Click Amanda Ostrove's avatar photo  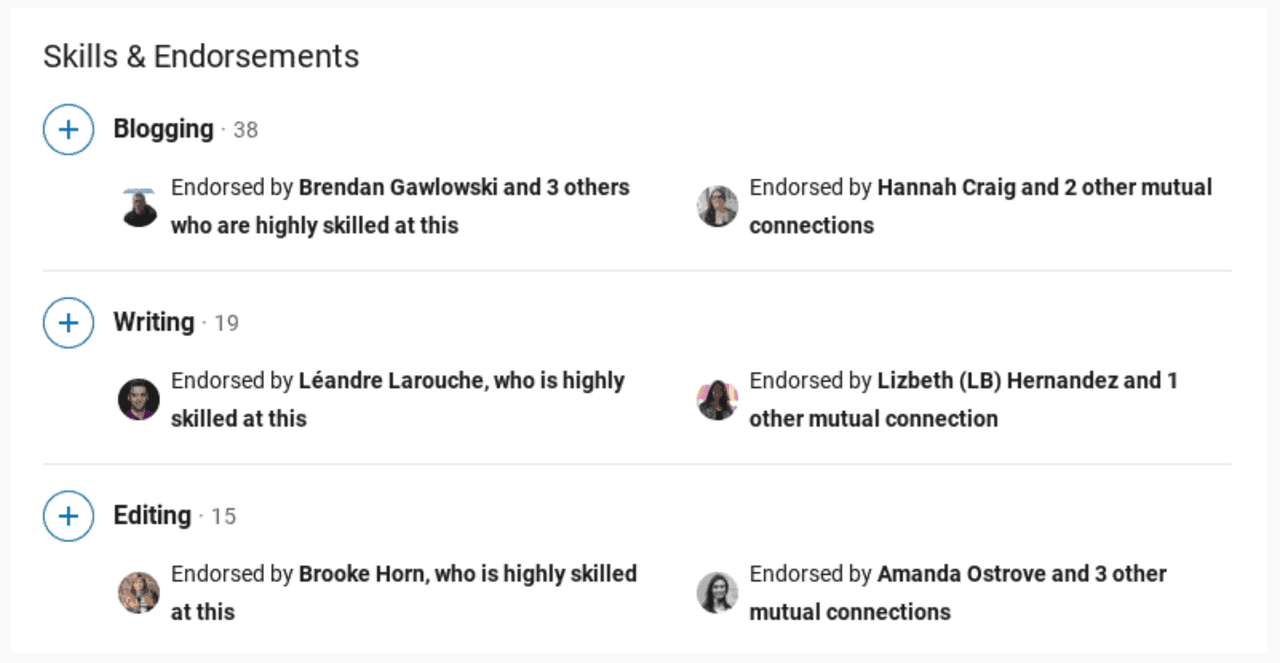(717, 592)
